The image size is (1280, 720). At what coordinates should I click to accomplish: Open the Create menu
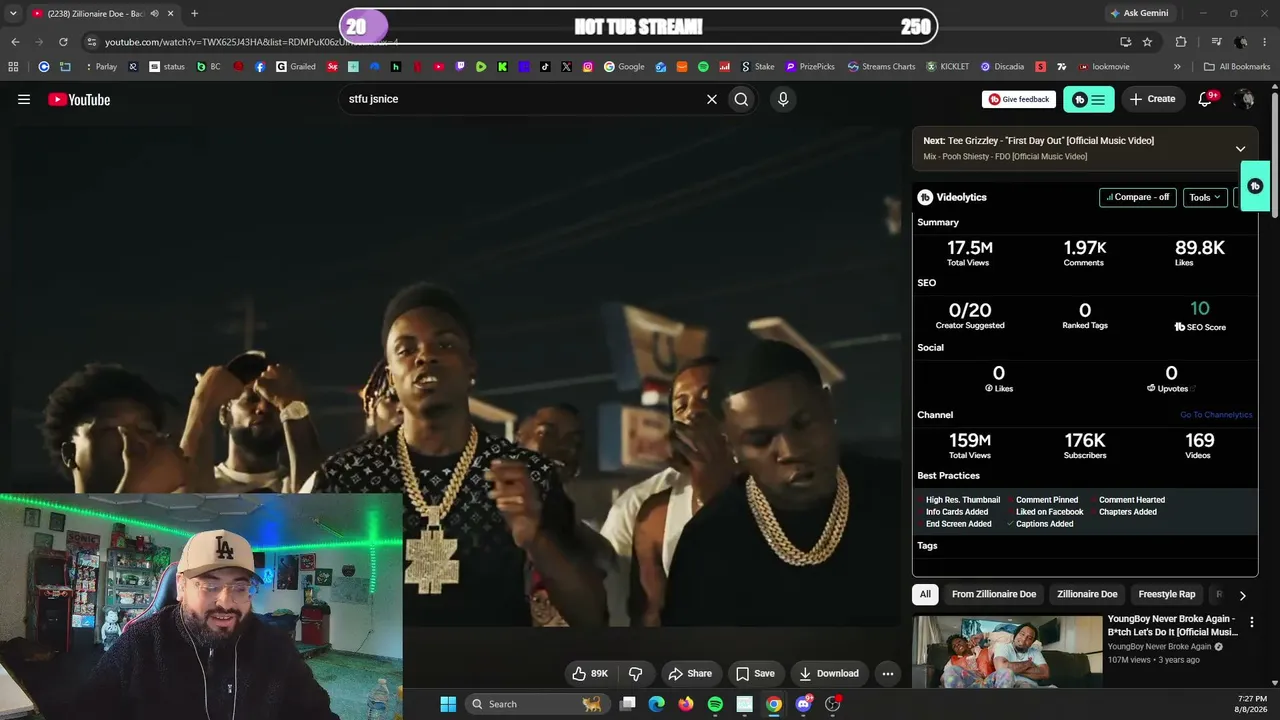[1152, 99]
